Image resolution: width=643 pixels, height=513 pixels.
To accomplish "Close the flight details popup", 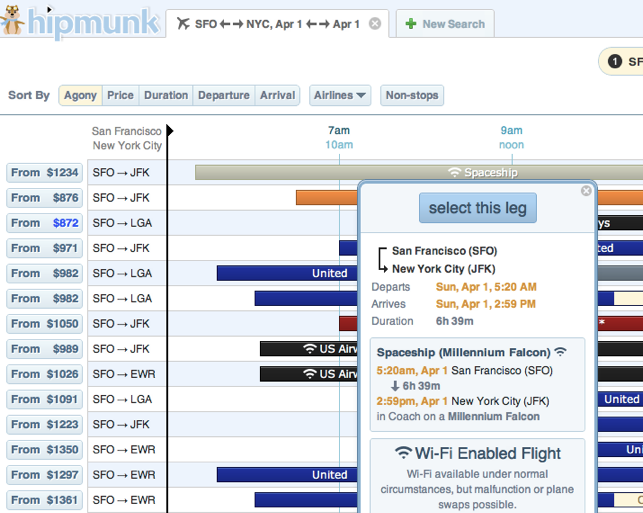I will click(586, 191).
